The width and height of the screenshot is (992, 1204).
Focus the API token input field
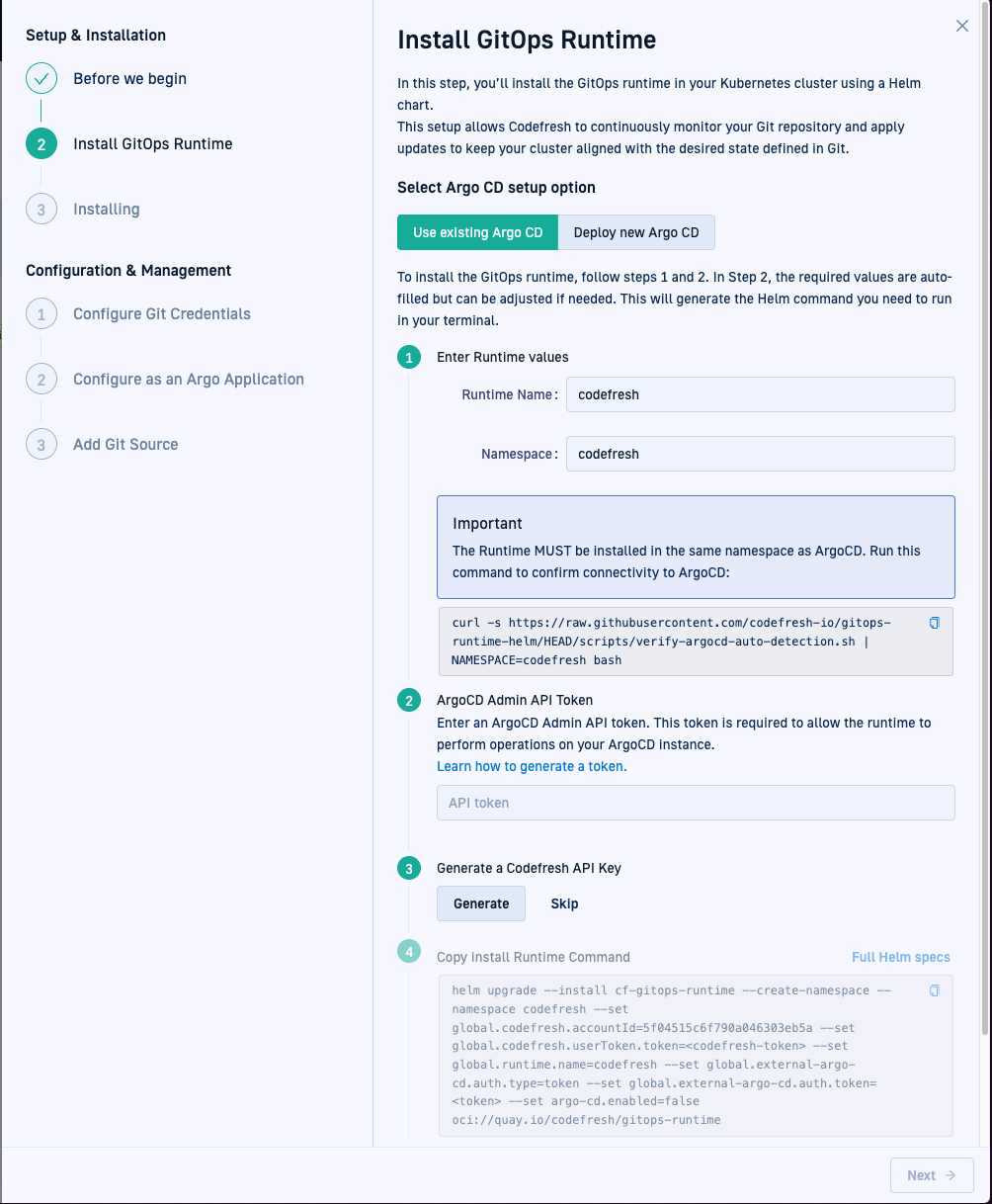[696, 802]
